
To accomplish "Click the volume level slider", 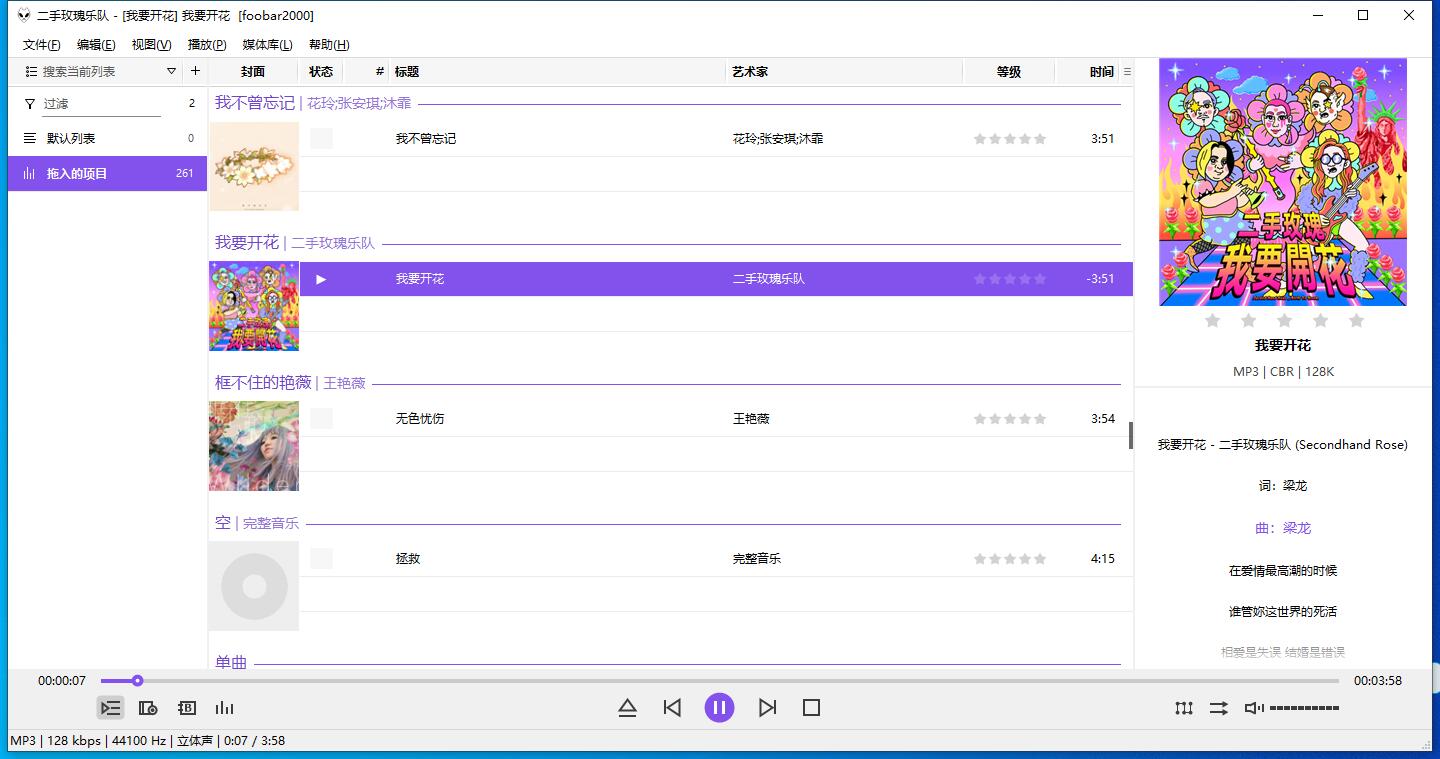I will (1304, 708).
